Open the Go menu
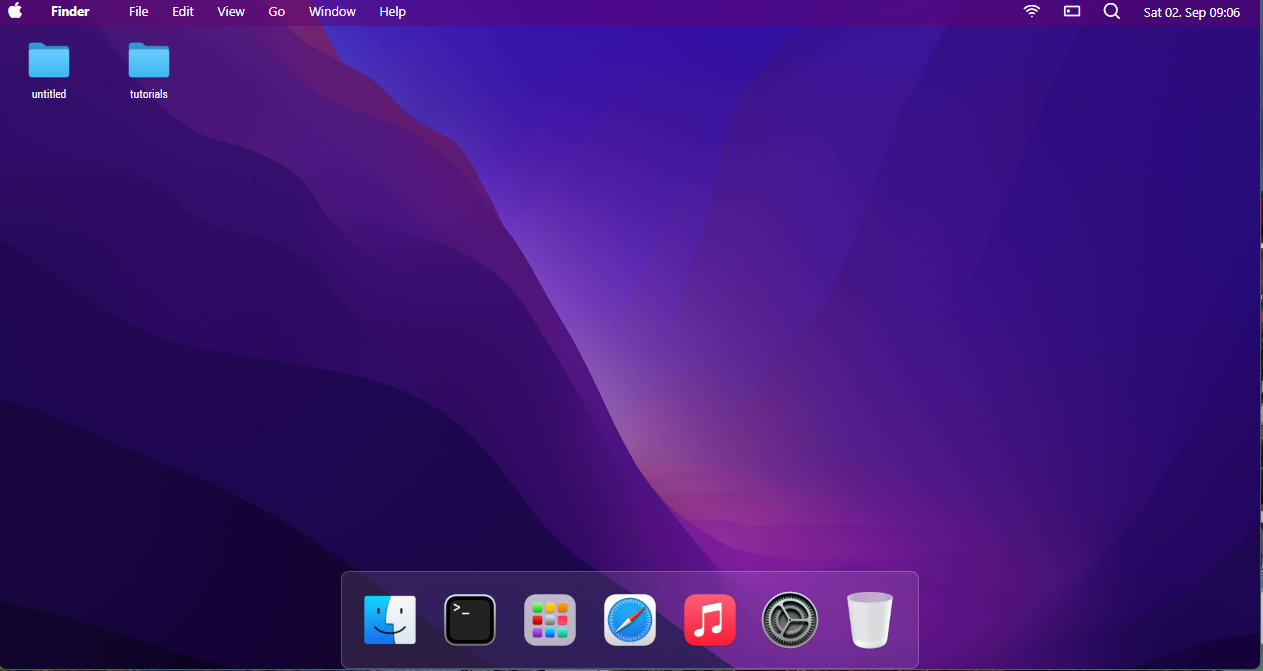 click(277, 12)
